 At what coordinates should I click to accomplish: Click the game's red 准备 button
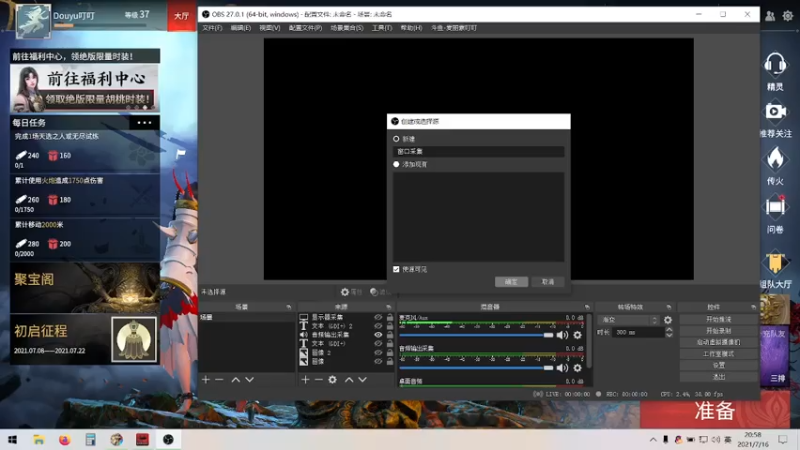pyautogui.click(x=714, y=411)
